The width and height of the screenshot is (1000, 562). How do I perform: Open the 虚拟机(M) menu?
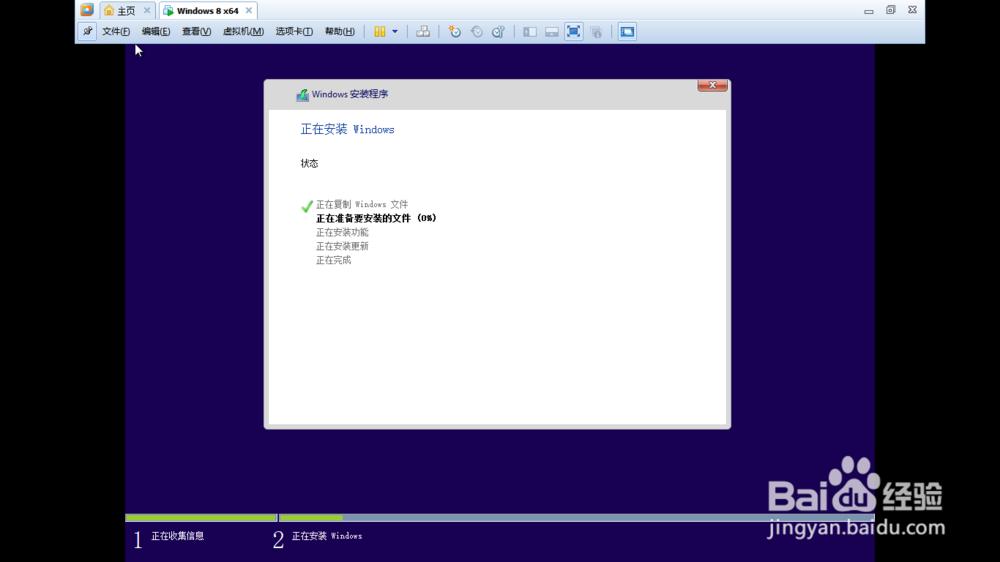click(x=243, y=31)
